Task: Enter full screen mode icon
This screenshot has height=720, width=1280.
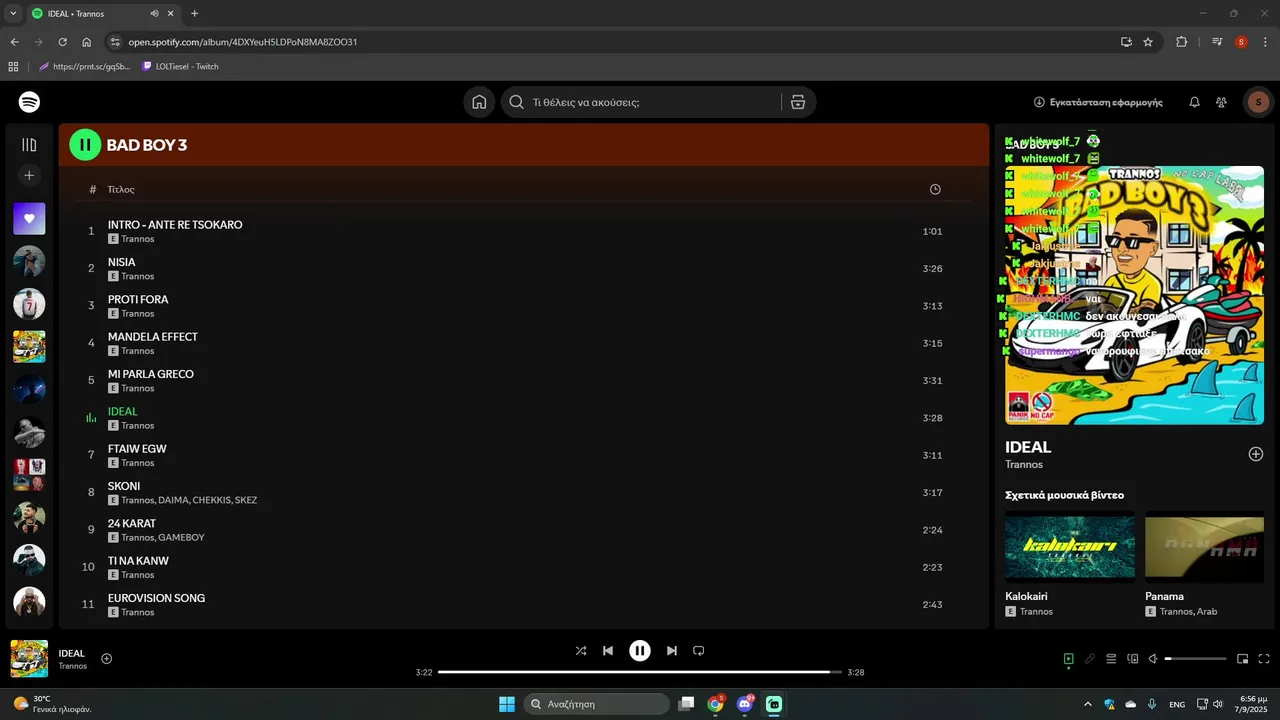Action: 1264,659
